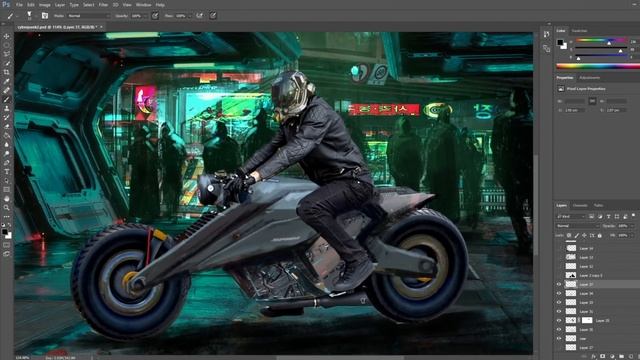Select the Layer 2 copy 5 row
640x360 pixels.
pyautogui.click(x=598, y=275)
